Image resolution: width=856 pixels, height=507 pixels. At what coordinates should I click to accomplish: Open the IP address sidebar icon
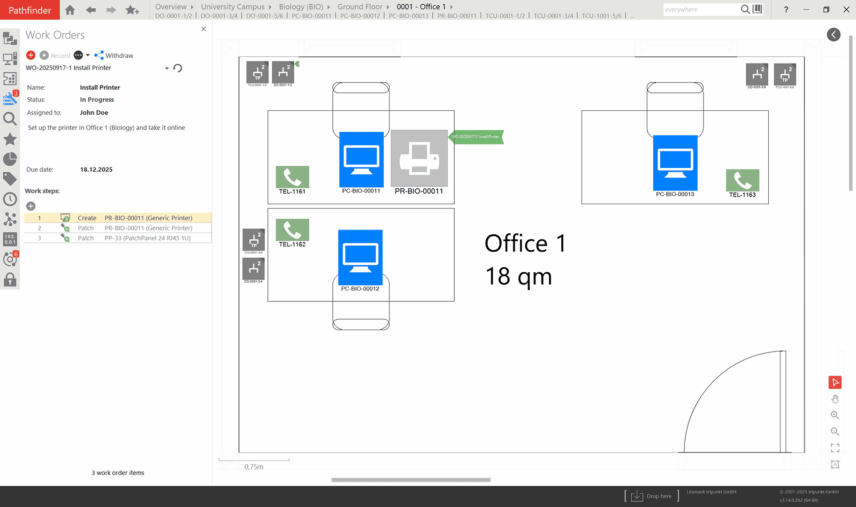point(10,239)
